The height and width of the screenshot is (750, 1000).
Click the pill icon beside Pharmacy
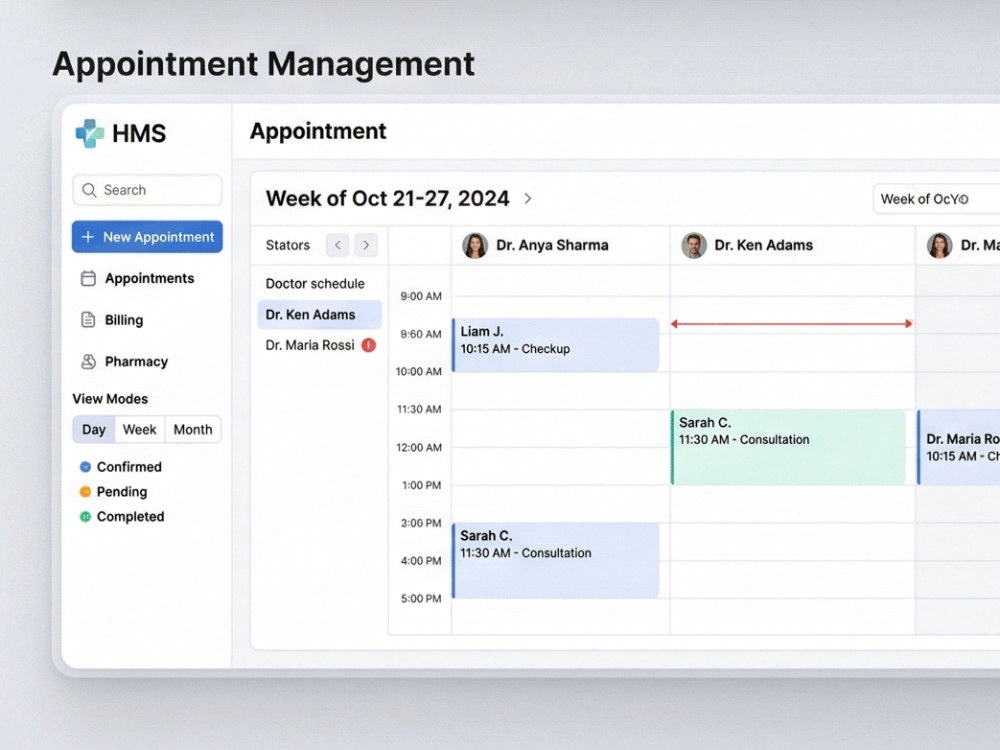88,362
